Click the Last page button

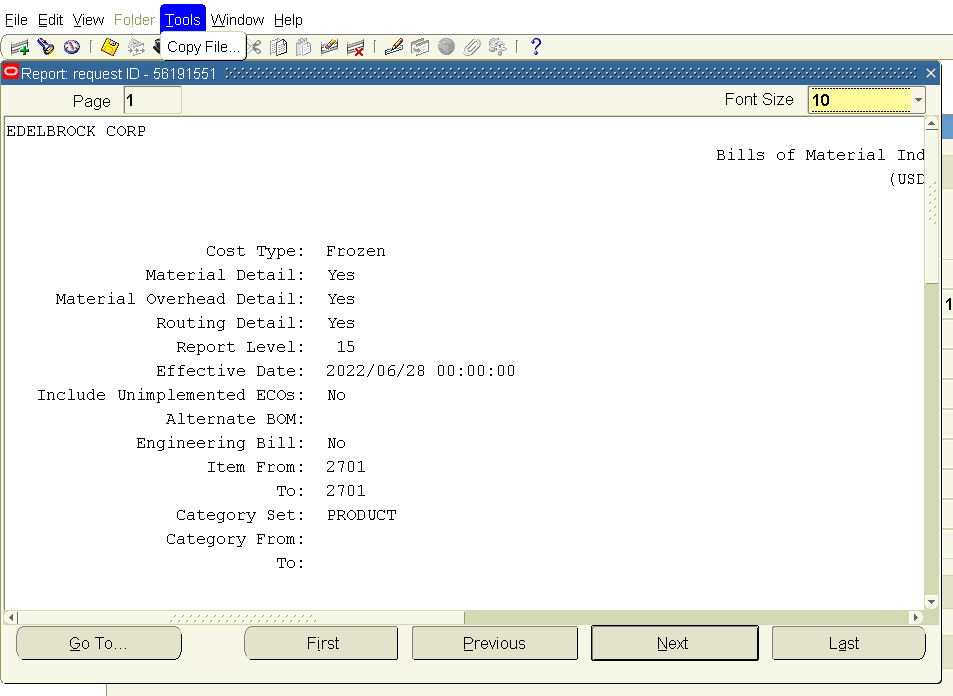click(848, 643)
